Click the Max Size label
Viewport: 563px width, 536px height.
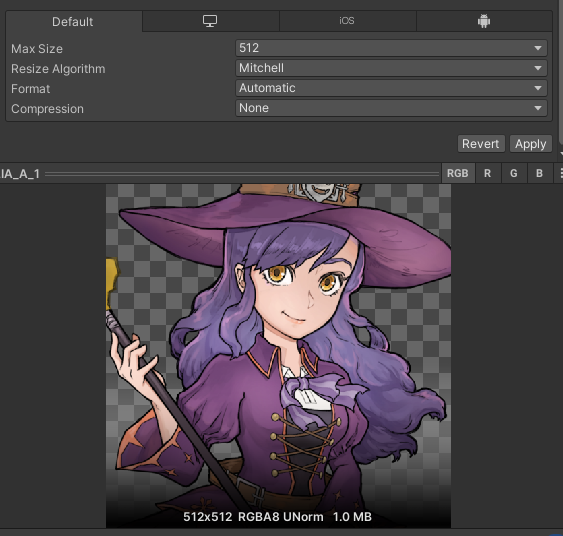tap(37, 49)
